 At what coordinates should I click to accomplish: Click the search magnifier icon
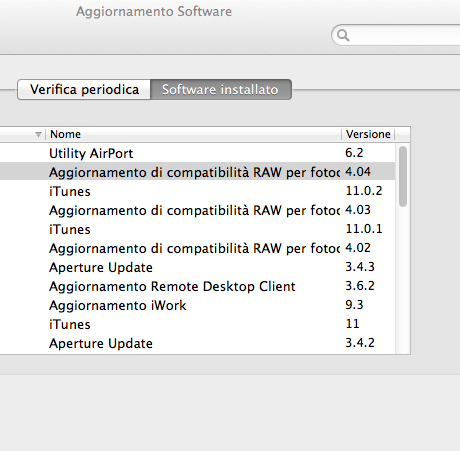(x=343, y=35)
